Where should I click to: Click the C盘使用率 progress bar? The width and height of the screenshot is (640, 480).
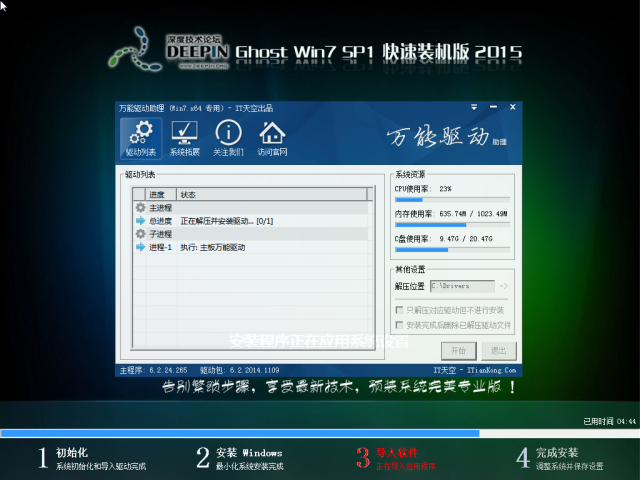(452, 250)
